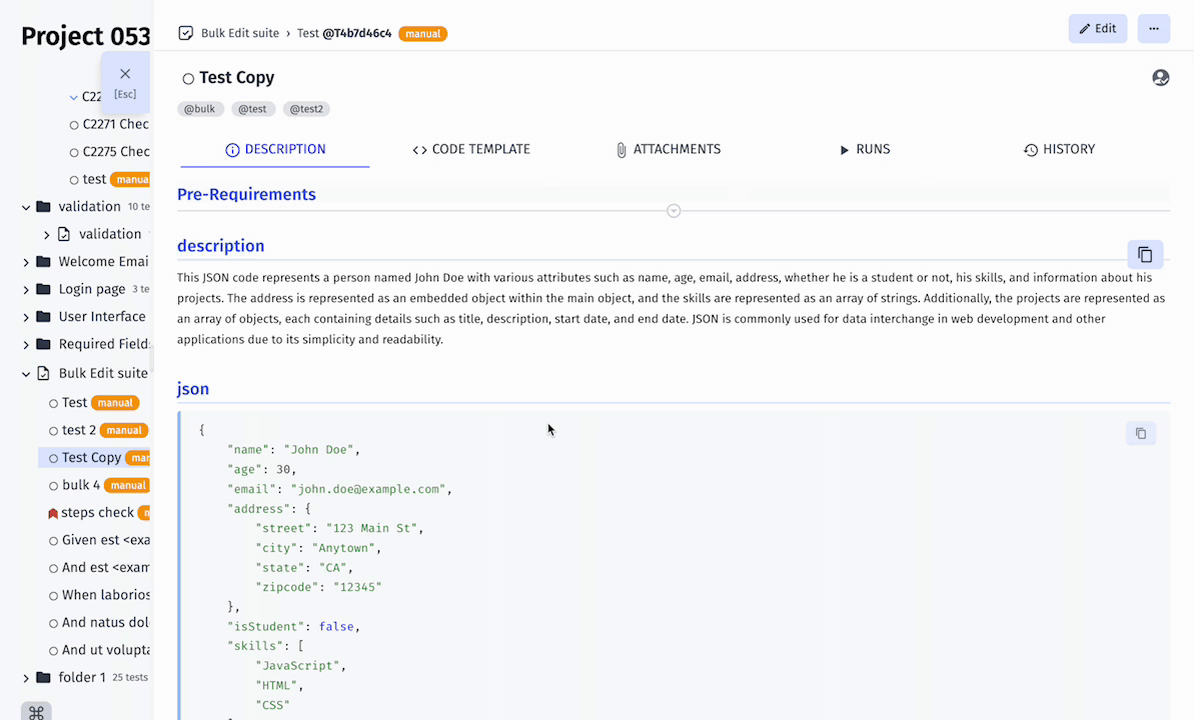1194x720 pixels.
Task: Collapse the Bulk Edit suite in tree
Action: pyautogui.click(x=26, y=374)
